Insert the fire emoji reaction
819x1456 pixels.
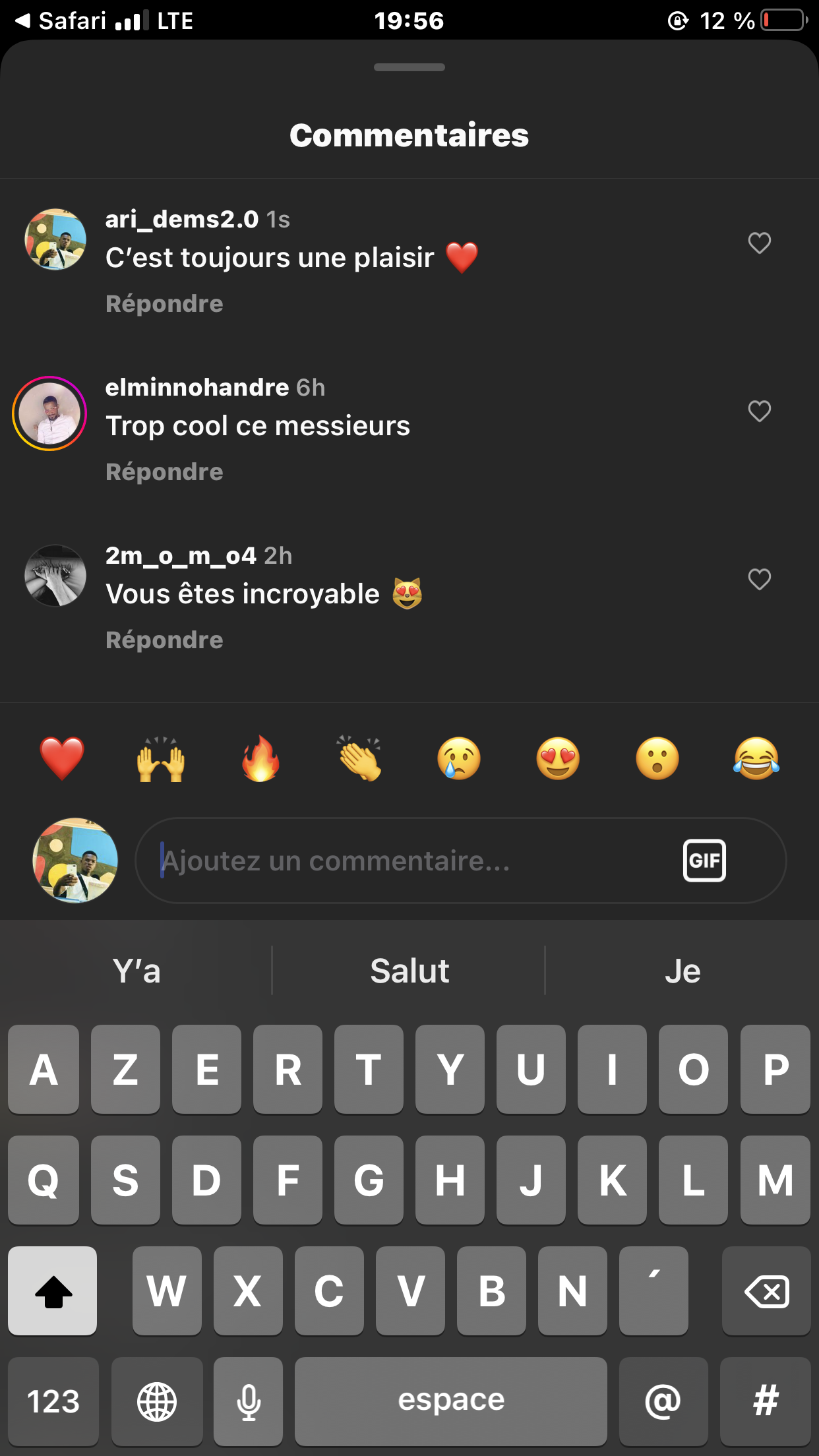click(x=260, y=758)
